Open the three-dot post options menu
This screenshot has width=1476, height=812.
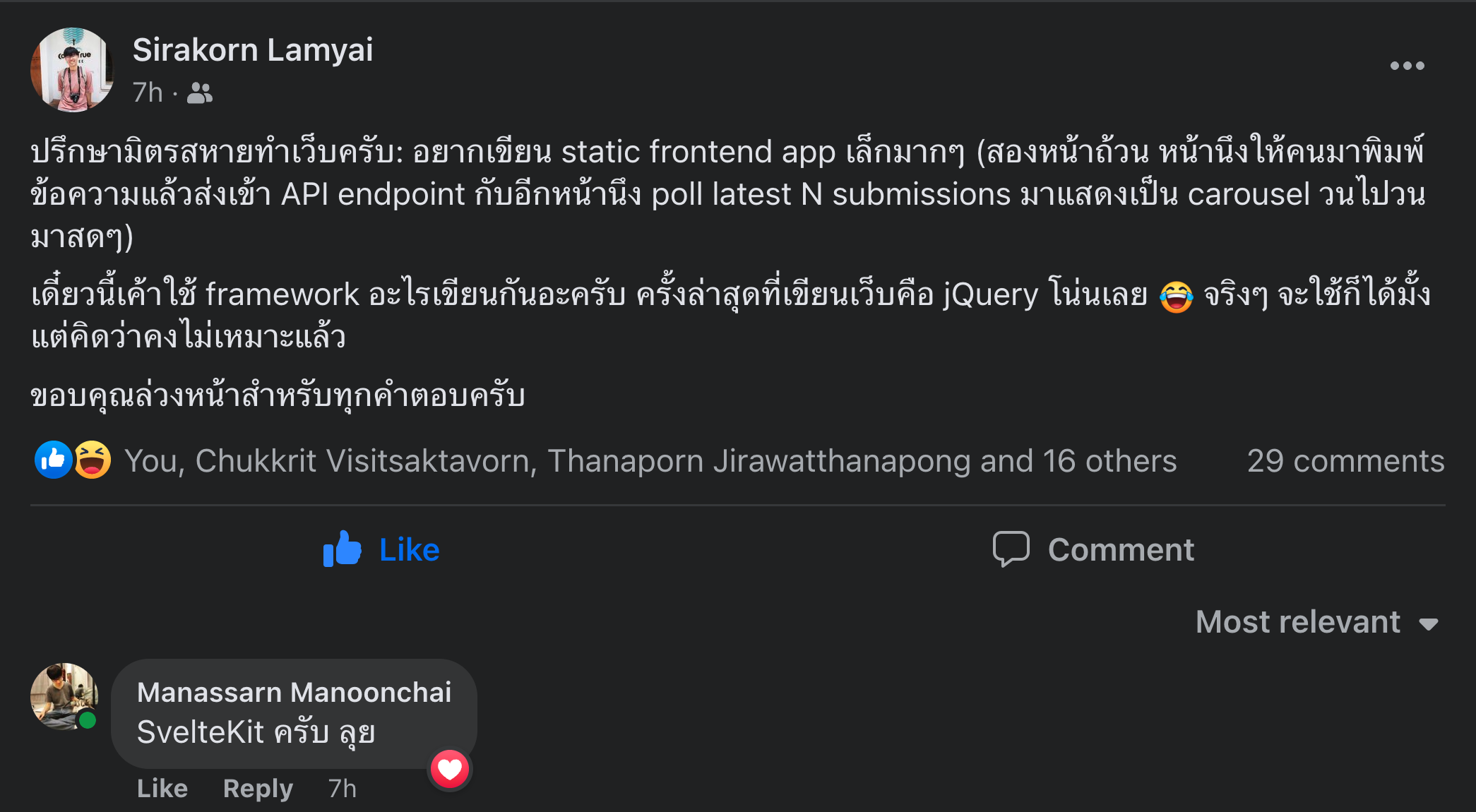tap(1407, 66)
